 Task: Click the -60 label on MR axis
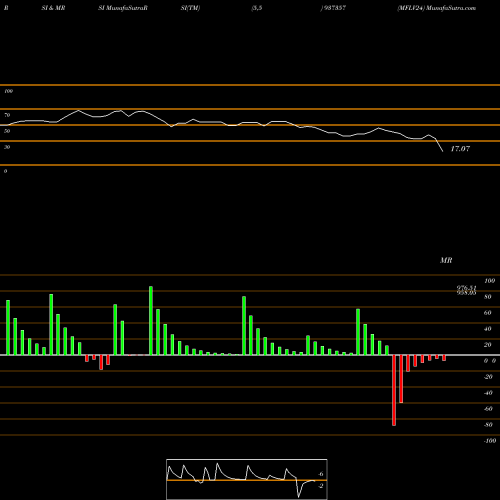tap(488, 409)
